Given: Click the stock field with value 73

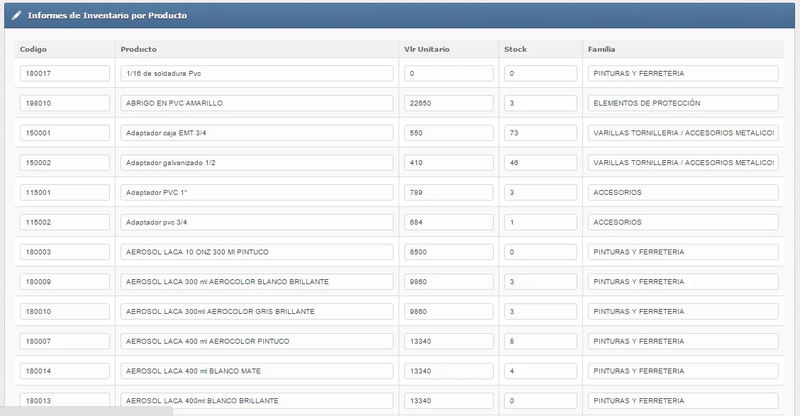Looking at the screenshot, I should pos(540,133).
